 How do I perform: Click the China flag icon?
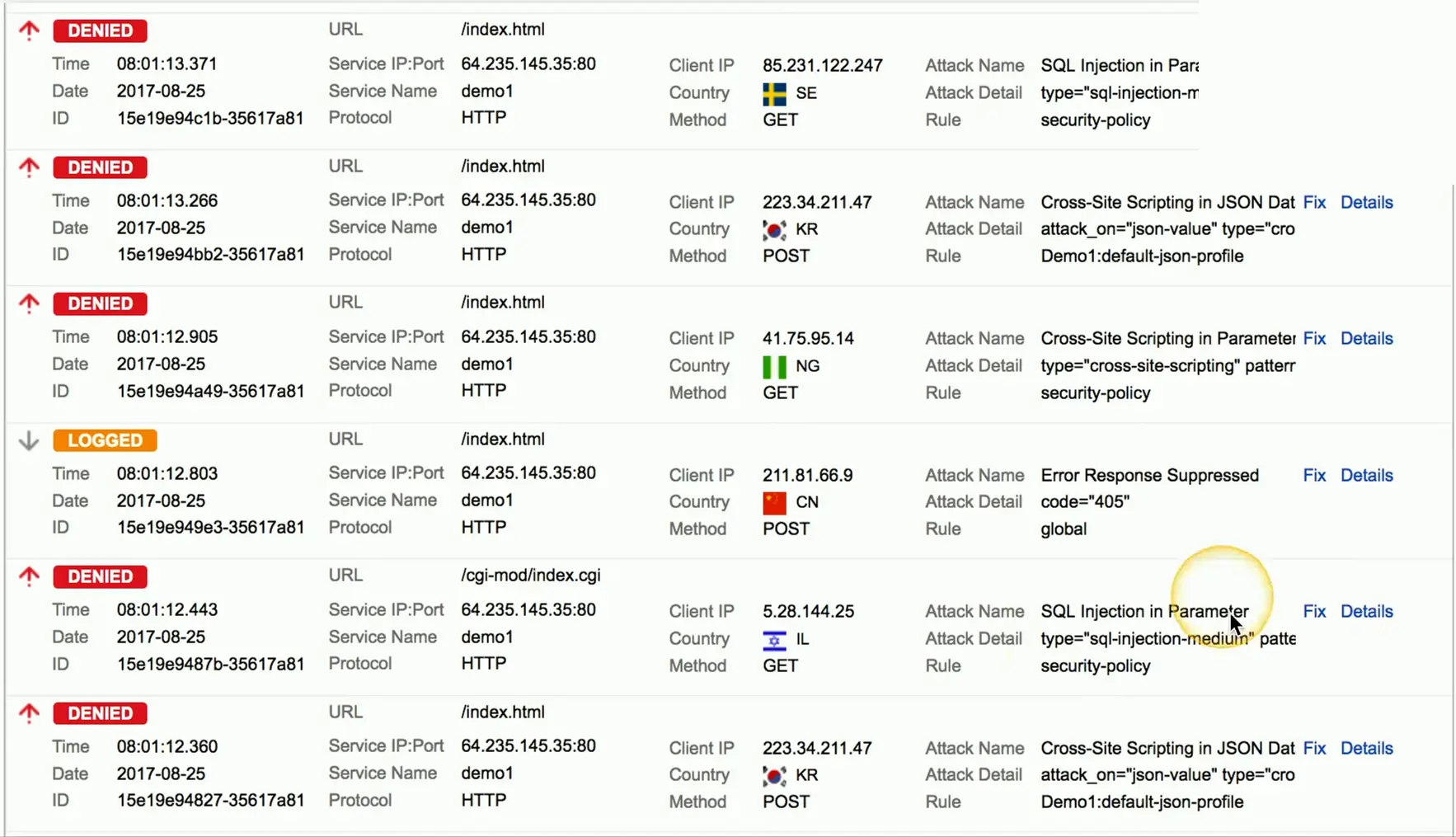point(774,502)
